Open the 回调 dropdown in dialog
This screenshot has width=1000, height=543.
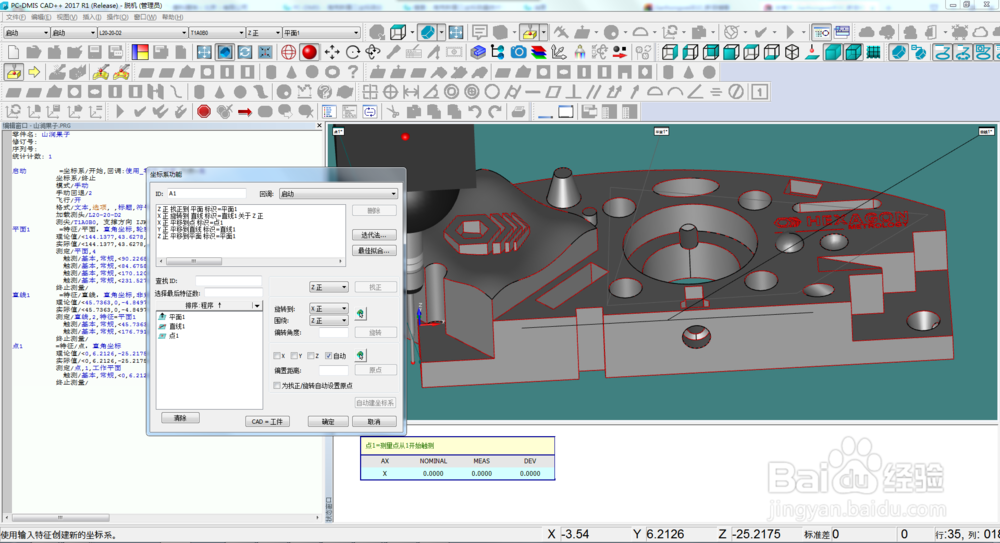coord(338,193)
